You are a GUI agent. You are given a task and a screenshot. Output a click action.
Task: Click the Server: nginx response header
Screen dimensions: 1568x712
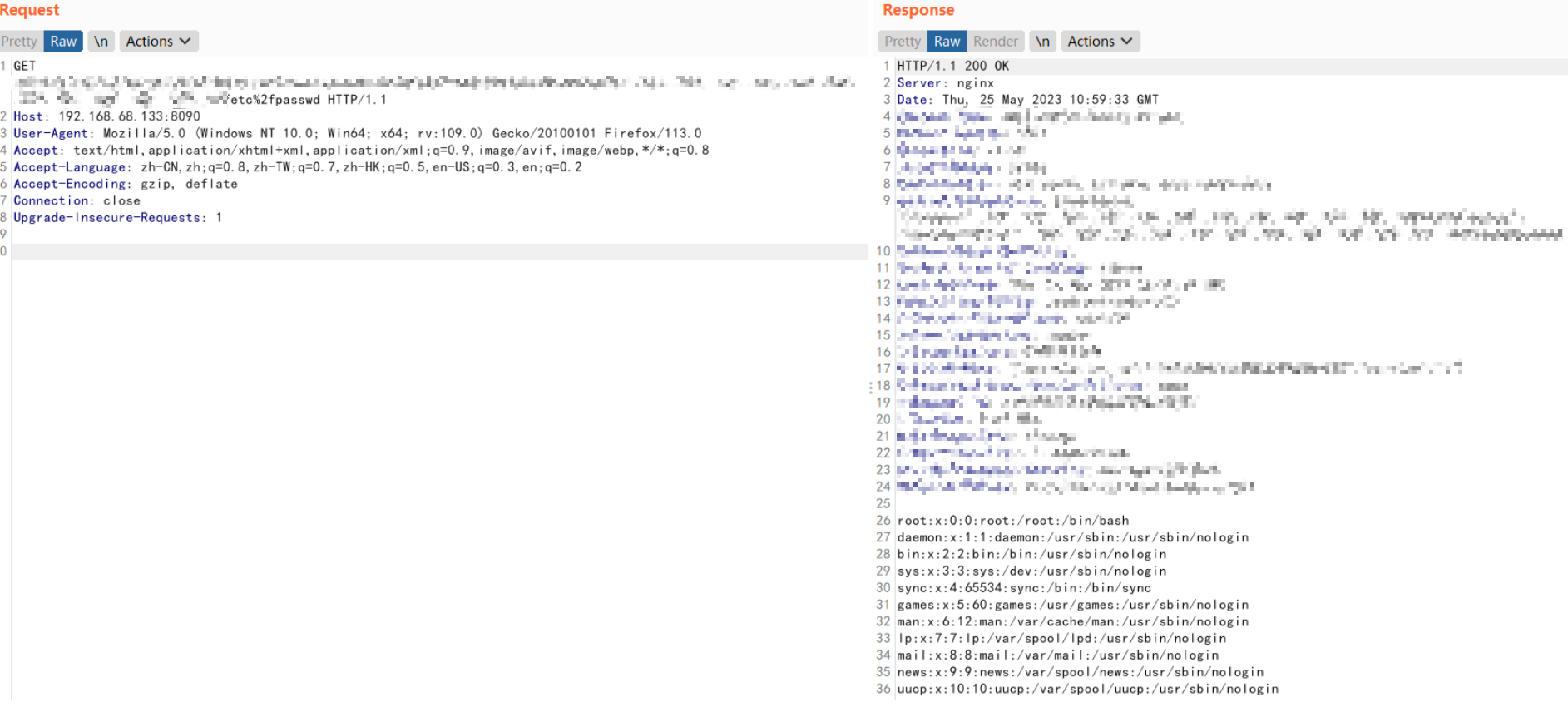945,83
